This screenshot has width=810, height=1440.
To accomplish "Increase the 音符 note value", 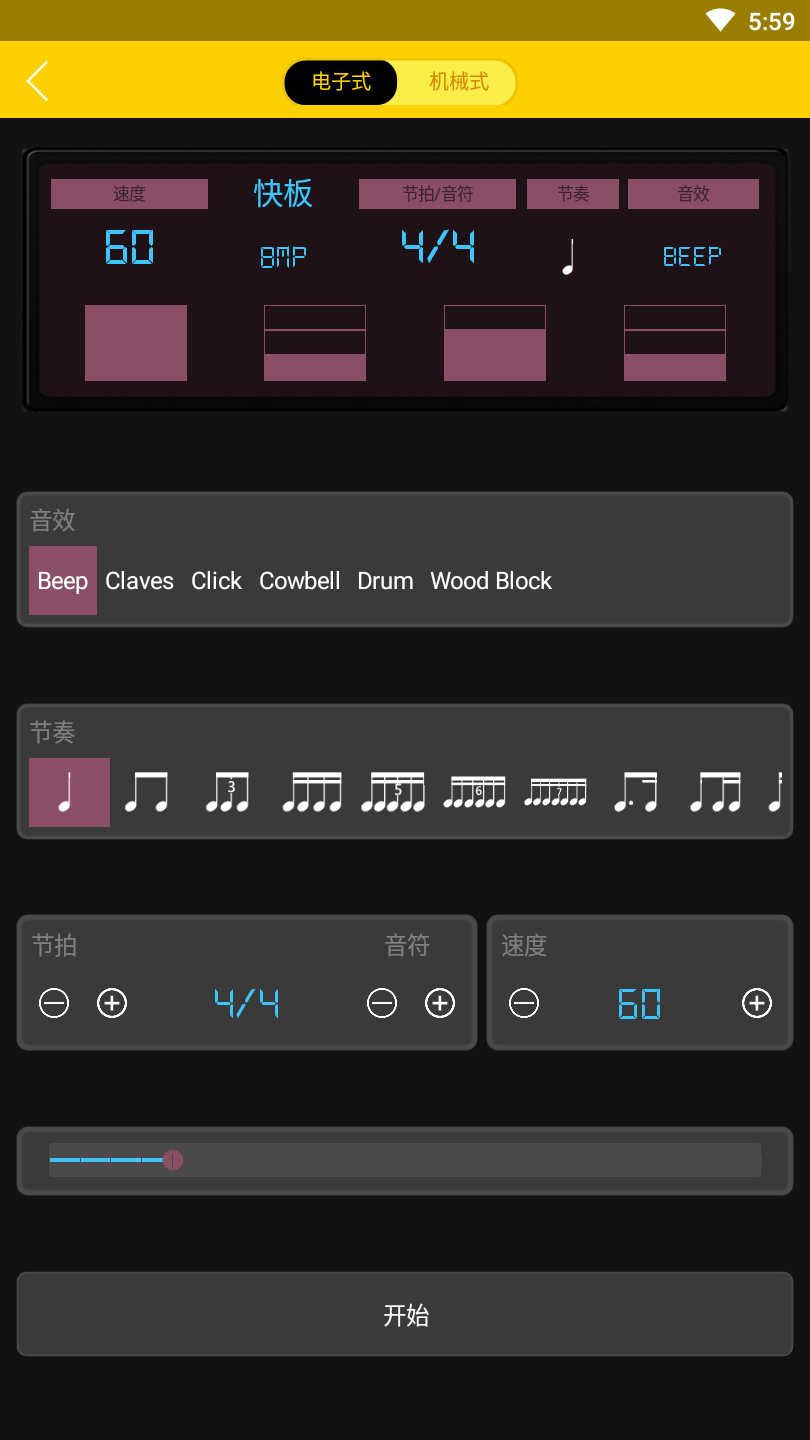I will tap(440, 1003).
